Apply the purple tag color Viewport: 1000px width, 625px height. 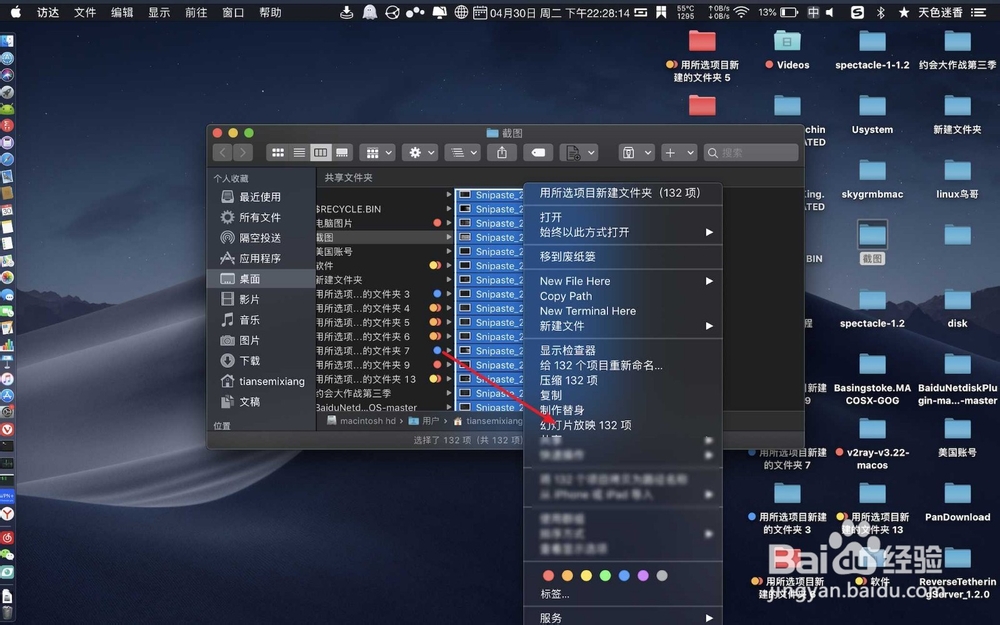[x=643, y=576]
